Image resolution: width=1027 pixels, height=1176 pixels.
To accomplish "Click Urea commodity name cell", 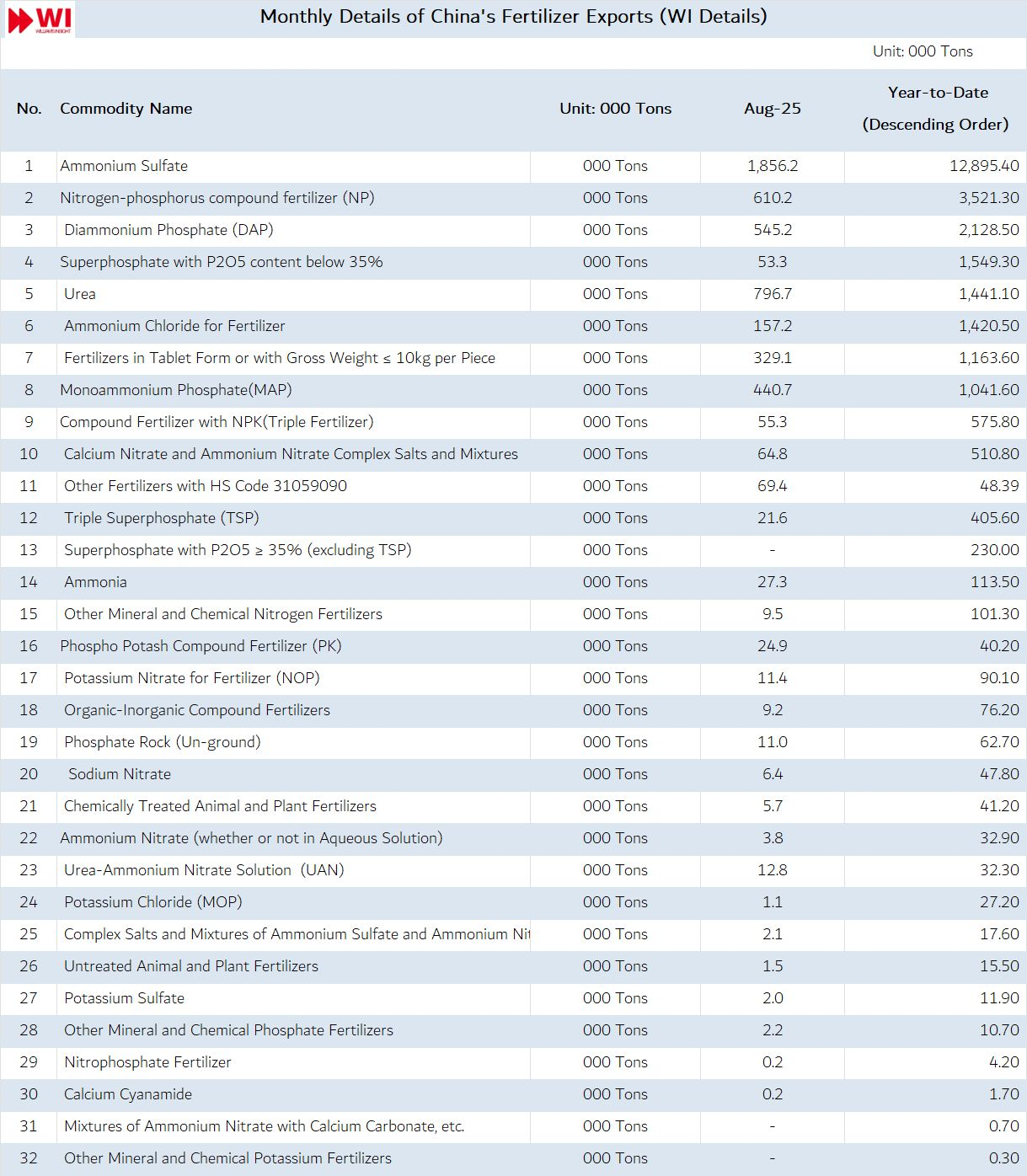I will point(80,294).
